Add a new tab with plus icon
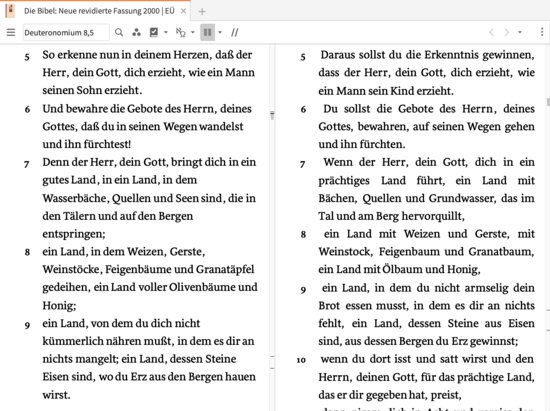Screen dimensions: 550x411 click(x=202, y=12)
